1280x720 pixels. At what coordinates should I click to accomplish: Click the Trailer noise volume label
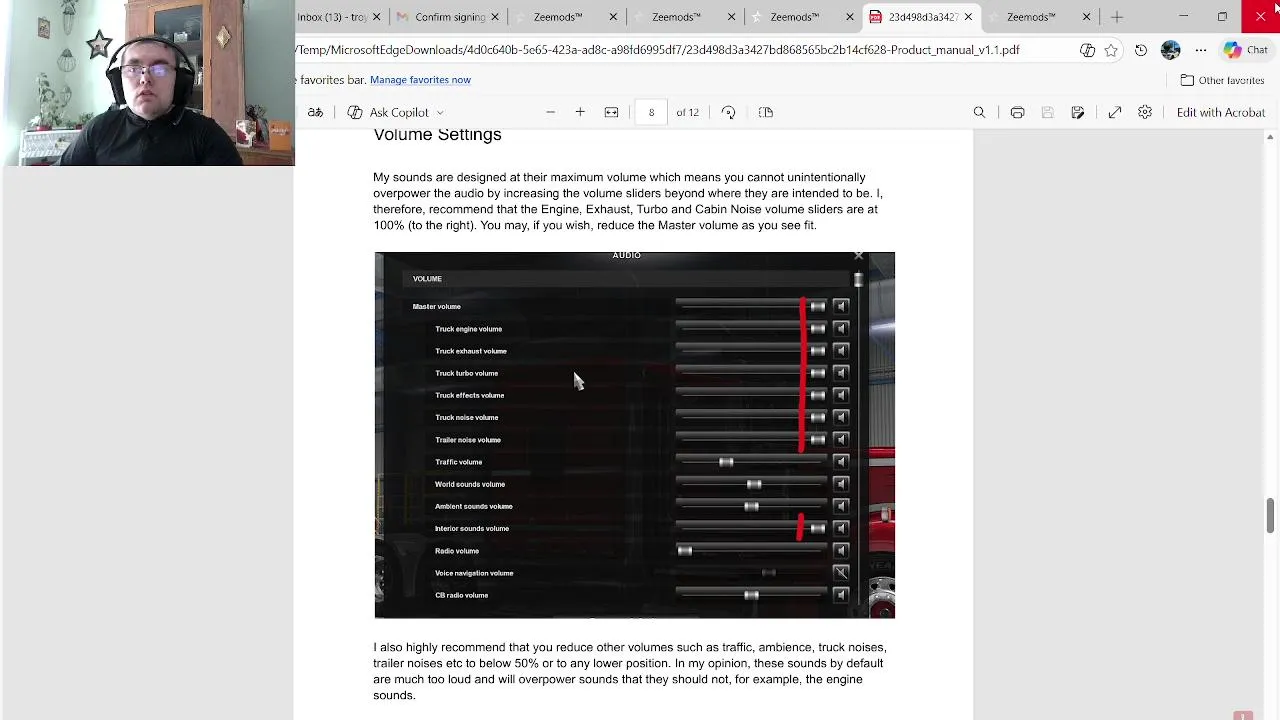468,440
